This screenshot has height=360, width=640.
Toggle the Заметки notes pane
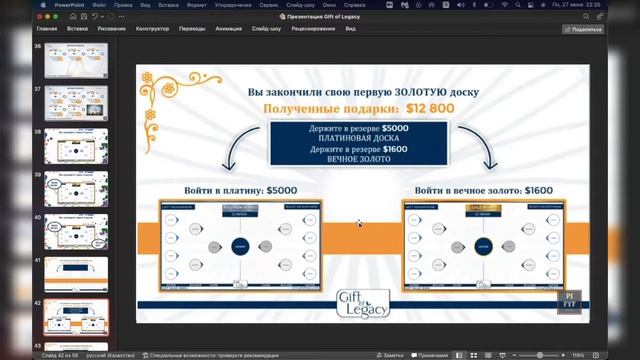tap(390, 356)
